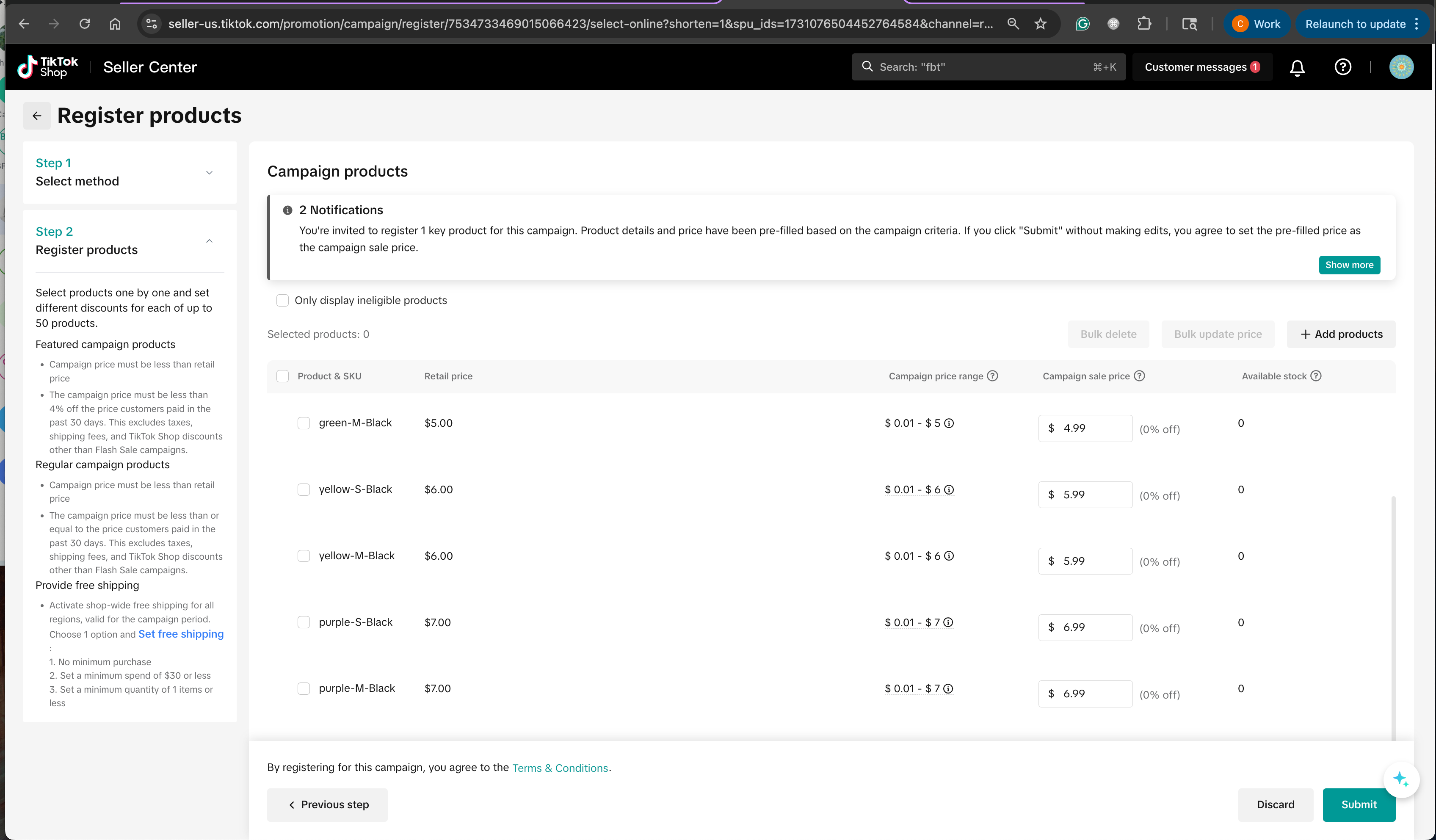Tick the select-all Product & SKU checkbox
Screen dimensions: 1436x840
[x=283, y=376]
